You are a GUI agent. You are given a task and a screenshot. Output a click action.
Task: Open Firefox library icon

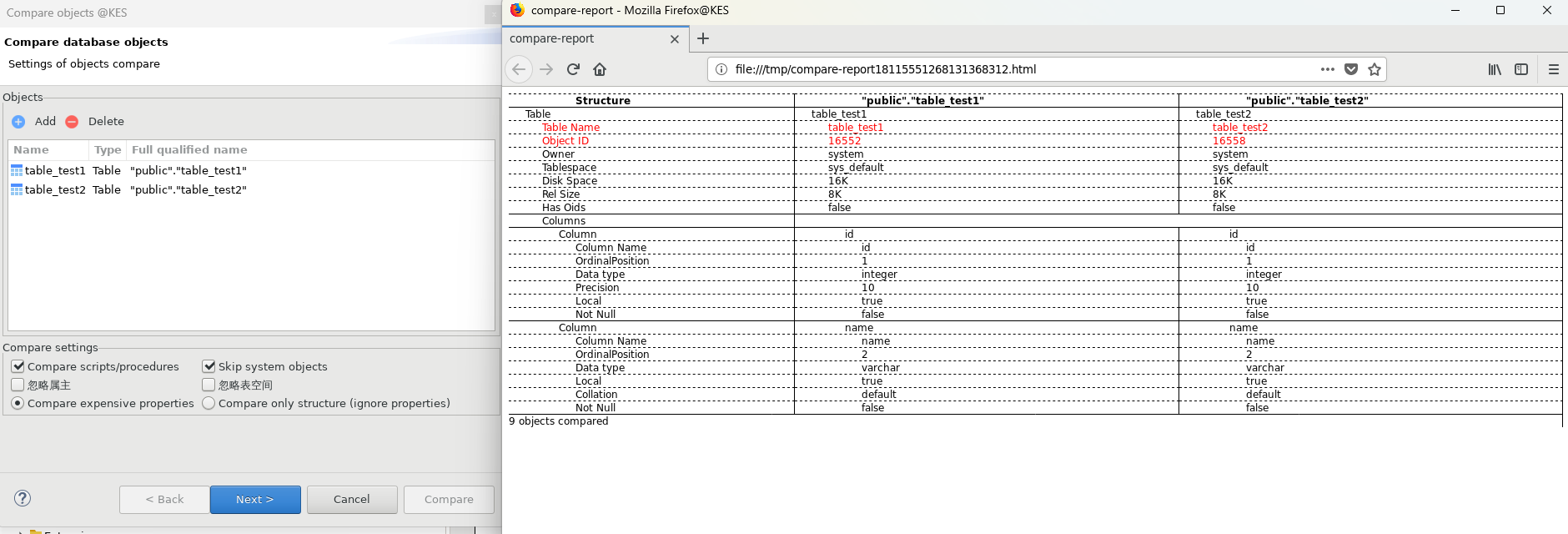pyautogui.click(x=1495, y=69)
